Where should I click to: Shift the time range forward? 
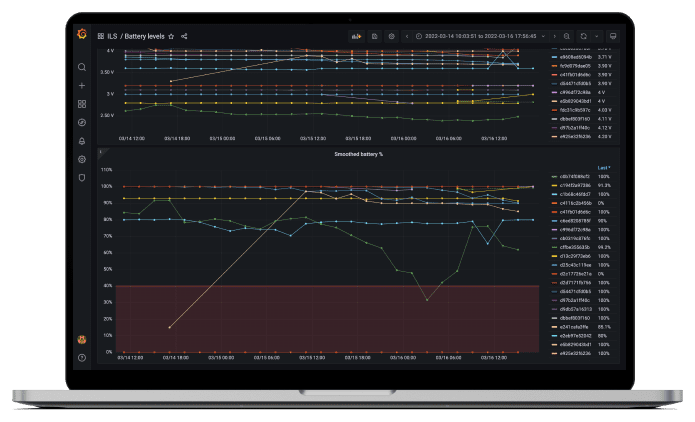[x=554, y=36]
